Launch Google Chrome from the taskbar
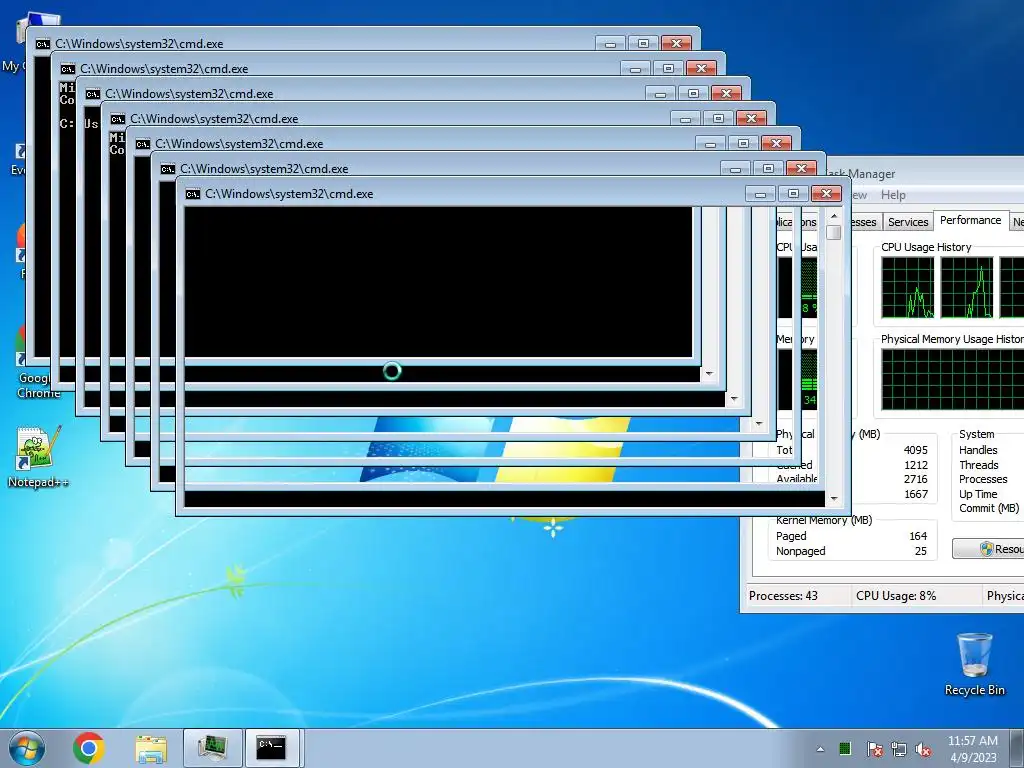Screen dimensions: 1024x768 89,748
